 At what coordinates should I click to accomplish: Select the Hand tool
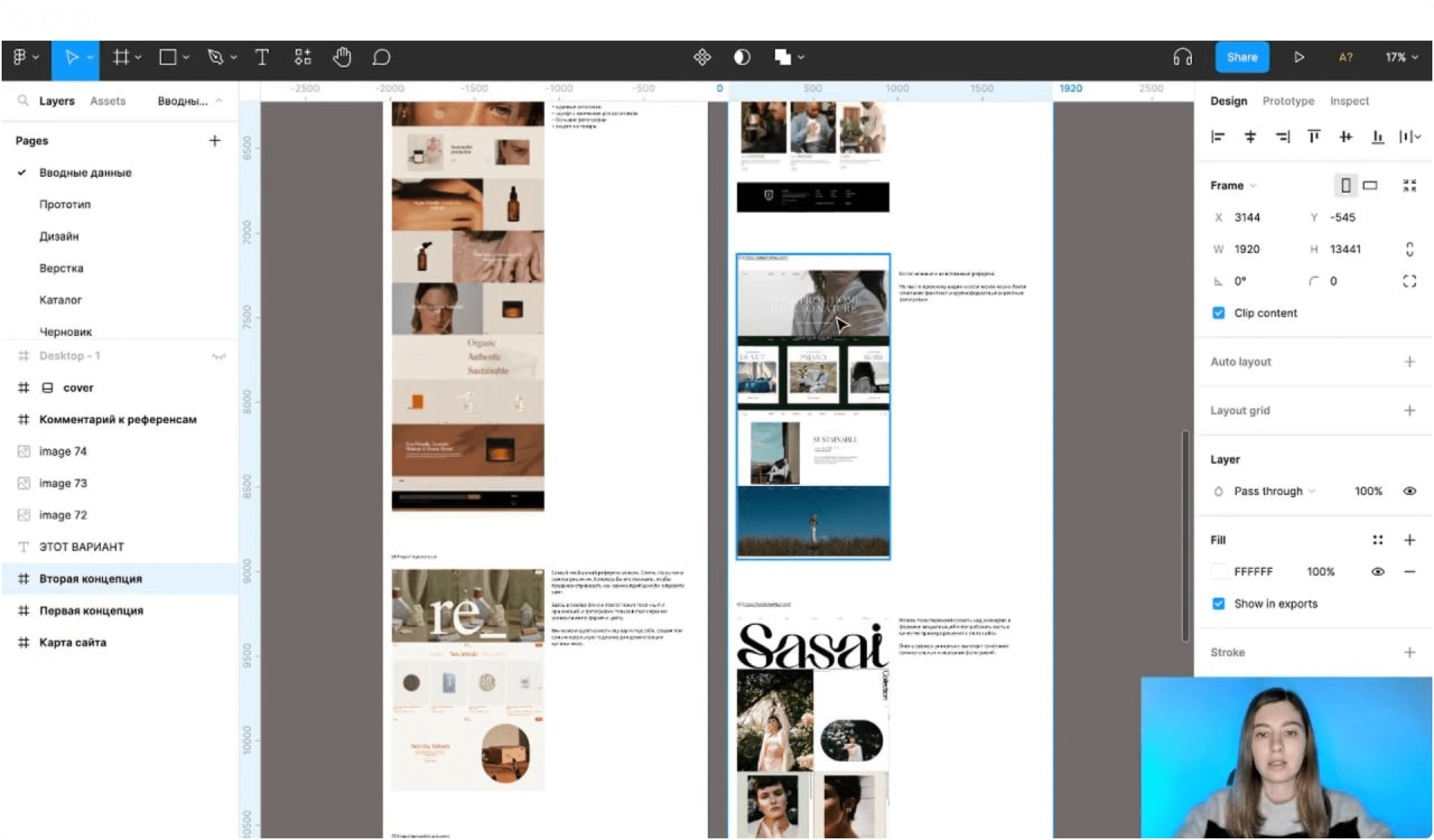pyautogui.click(x=341, y=57)
